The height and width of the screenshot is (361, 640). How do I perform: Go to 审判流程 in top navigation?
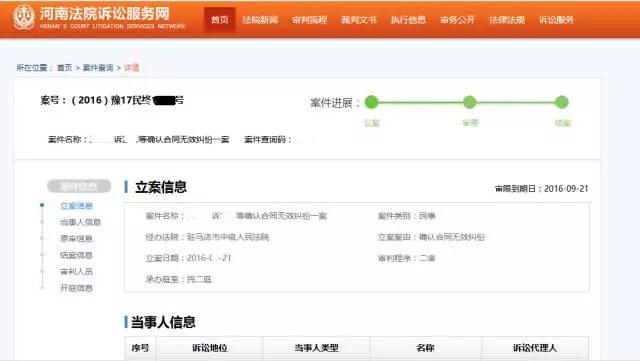309,20
